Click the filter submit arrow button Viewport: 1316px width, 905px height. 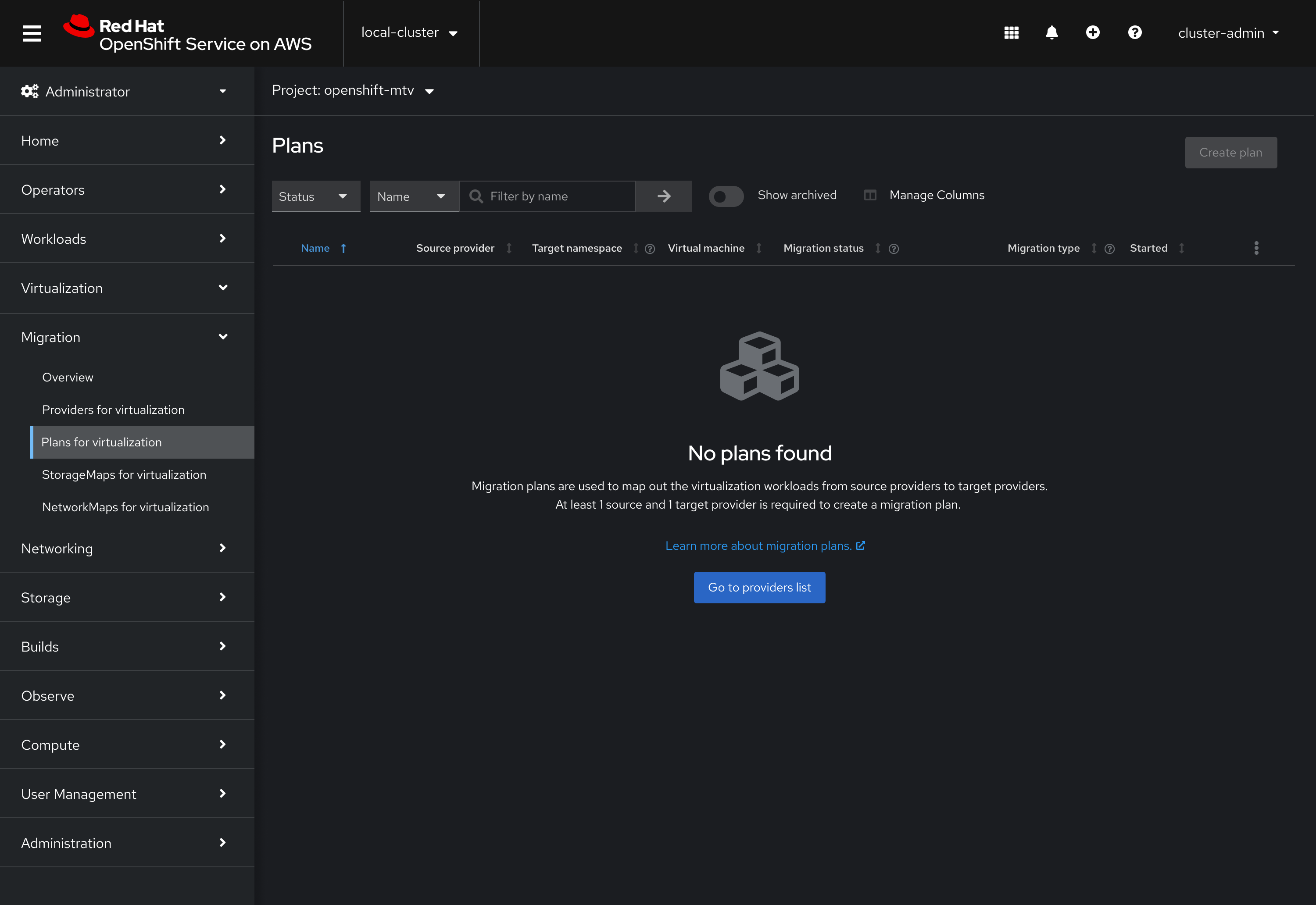point(664,196)
